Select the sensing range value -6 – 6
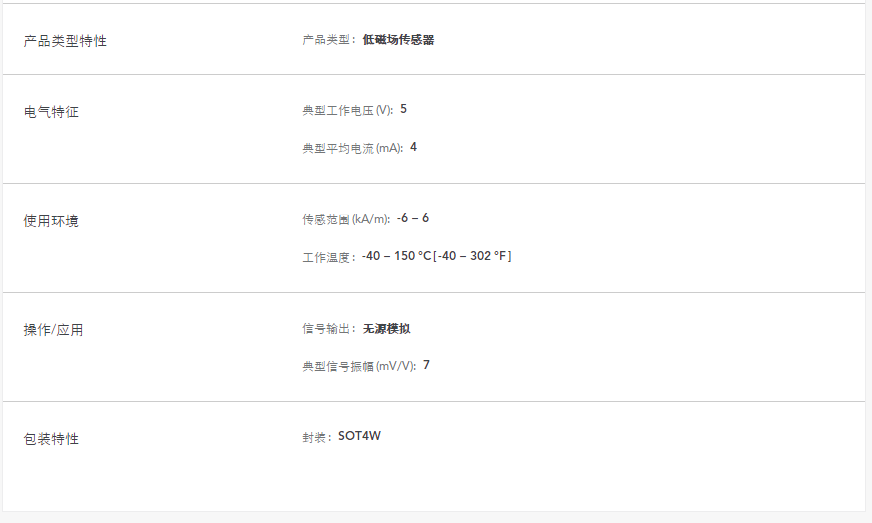This screenshot has height=523, width=872. click(412, 218)
